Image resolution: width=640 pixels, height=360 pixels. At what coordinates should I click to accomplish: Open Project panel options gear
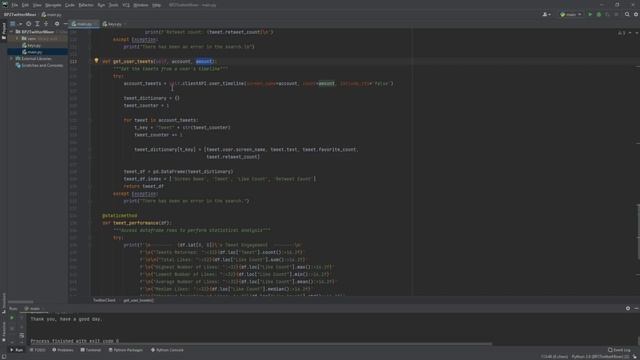coord(57,24)
